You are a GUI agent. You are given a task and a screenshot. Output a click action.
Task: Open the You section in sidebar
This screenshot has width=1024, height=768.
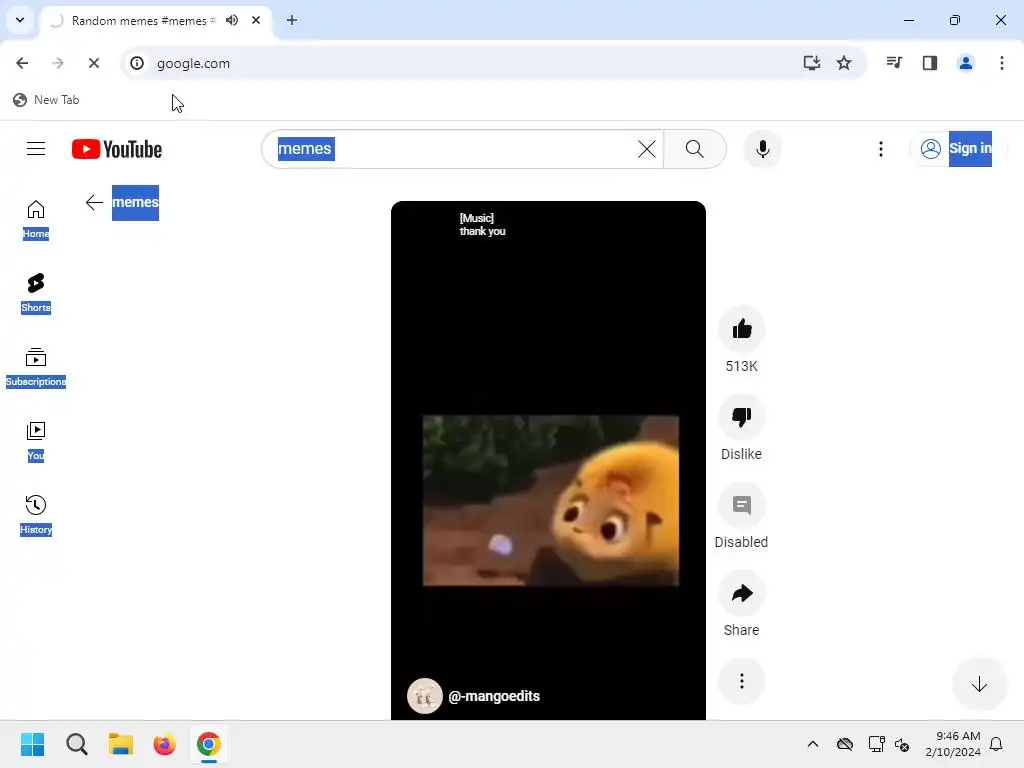pos(36,441)
